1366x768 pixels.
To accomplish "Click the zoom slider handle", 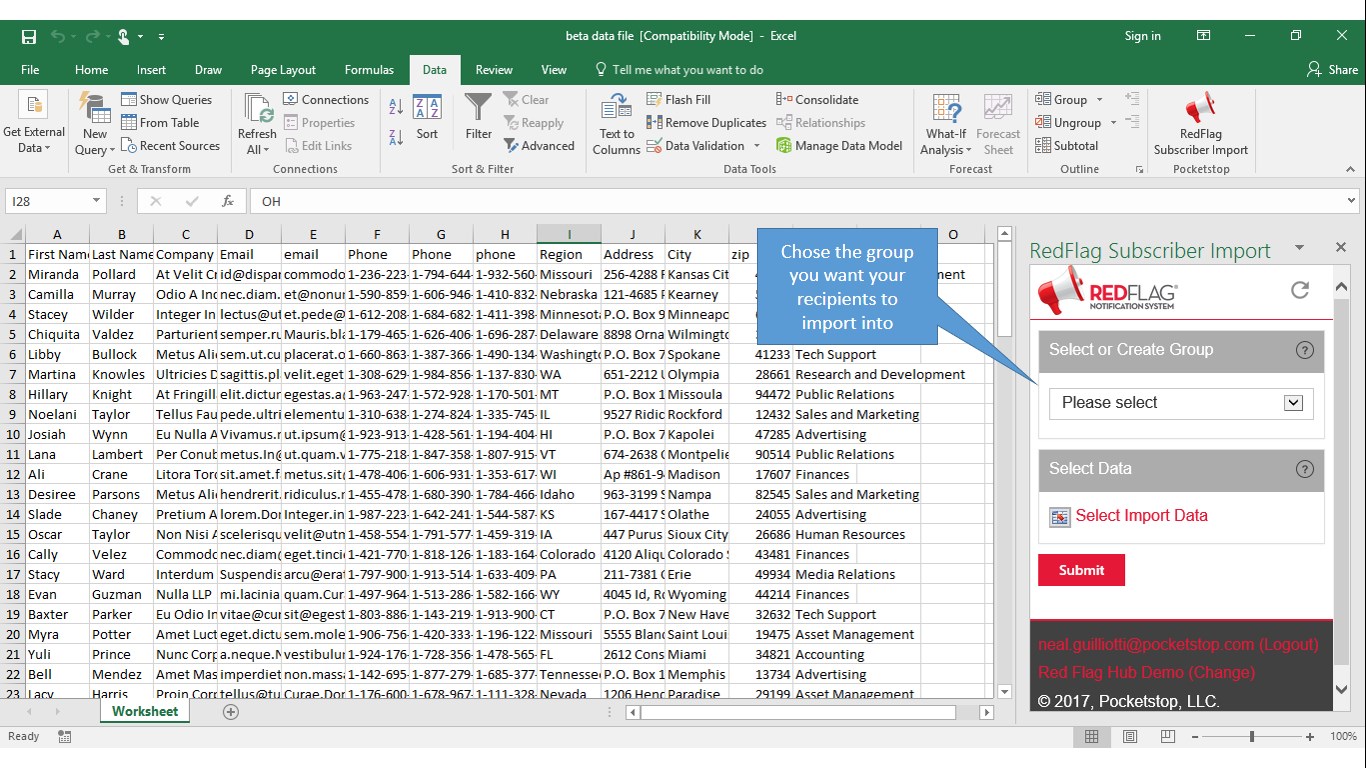I will 1251,737.
